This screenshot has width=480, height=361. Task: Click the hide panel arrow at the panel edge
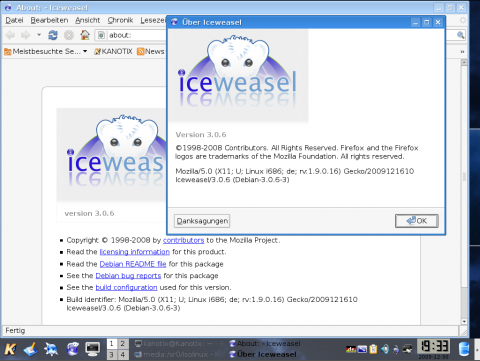(x=477, y=349)
